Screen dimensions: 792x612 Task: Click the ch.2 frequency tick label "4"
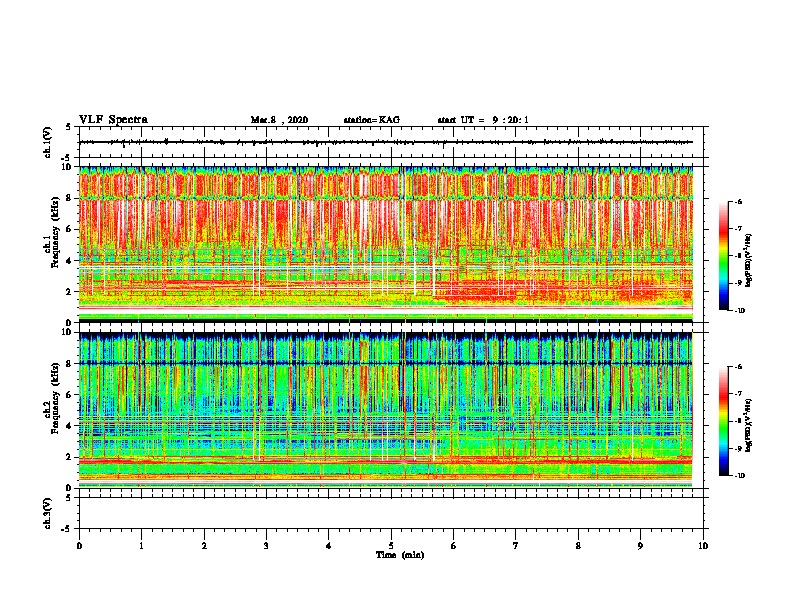coord(69,426)
